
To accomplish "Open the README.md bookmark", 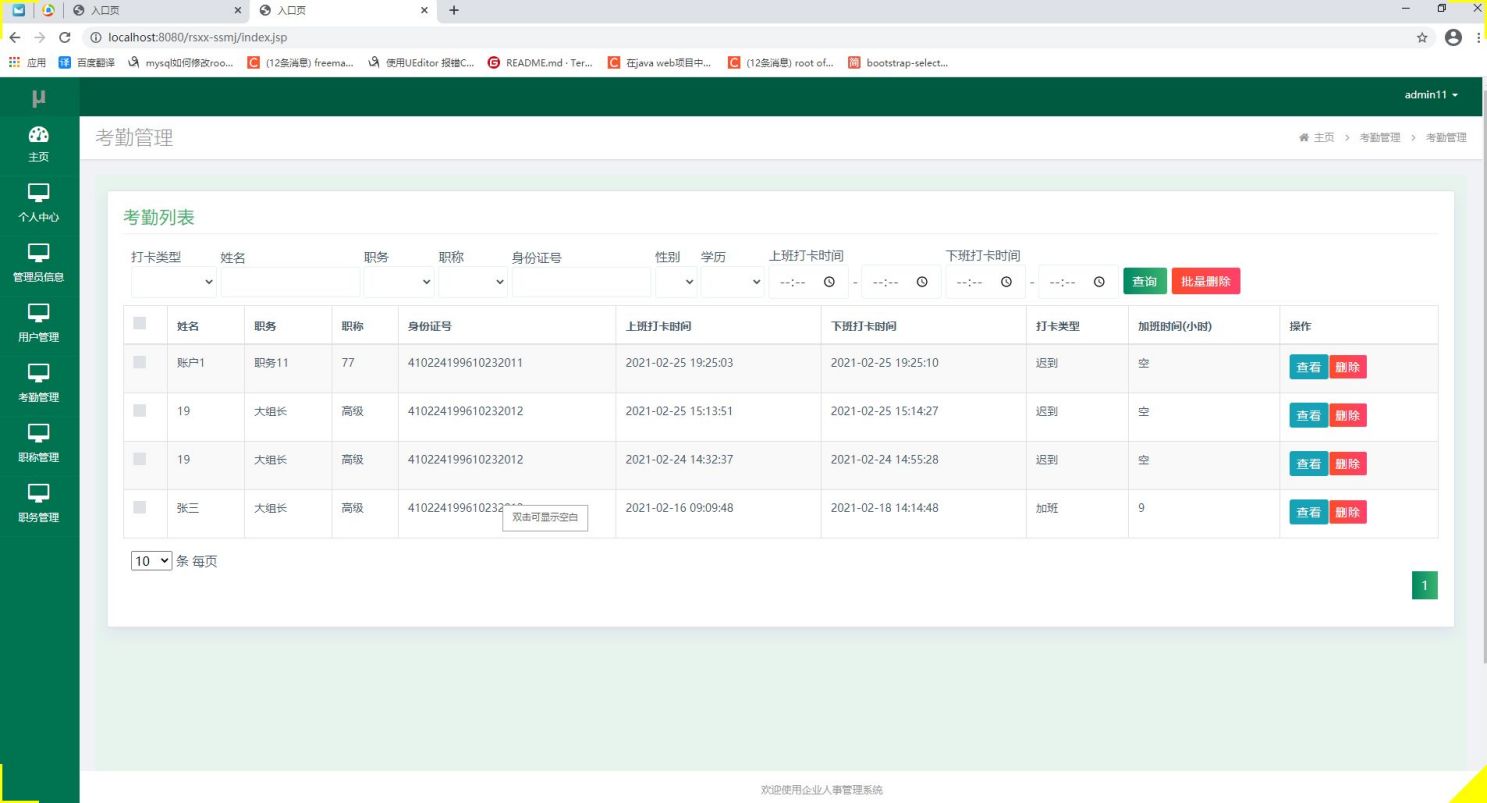I will point(540,62).
